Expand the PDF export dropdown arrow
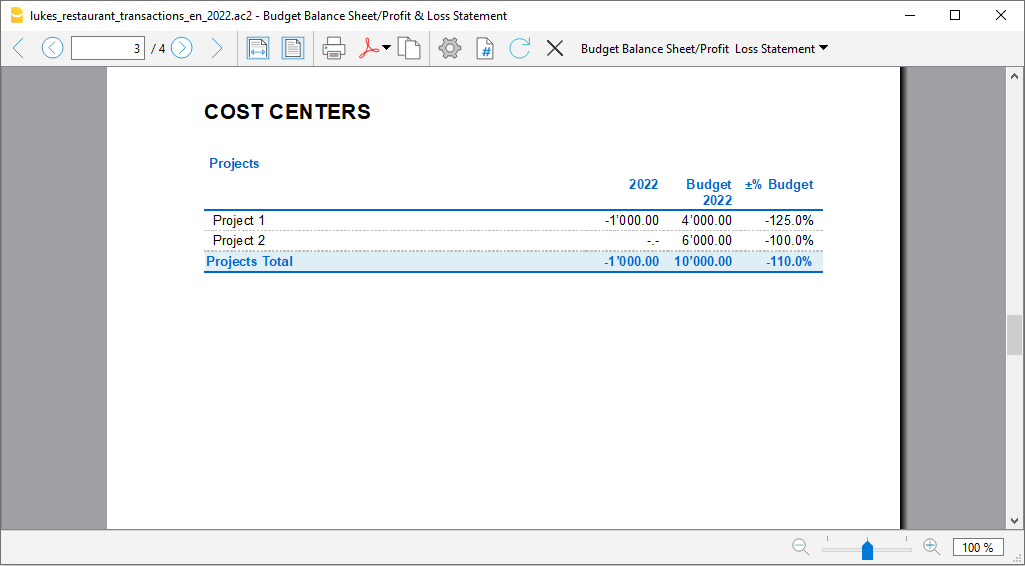This screenshot has width=1025, height=566. (x=386, y=48)
